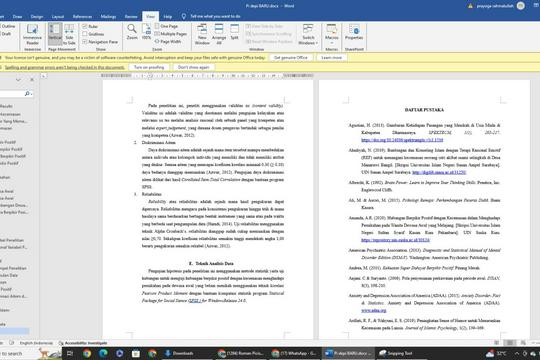Screen dimensions: 540x360
Task: Click Tell me what you want field
Action: [215, 16]
